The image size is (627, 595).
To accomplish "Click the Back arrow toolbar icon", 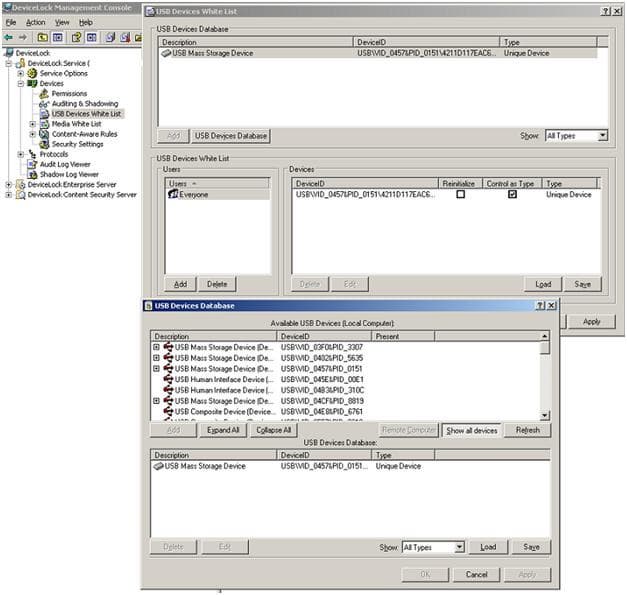I will [x=8, y=38].
